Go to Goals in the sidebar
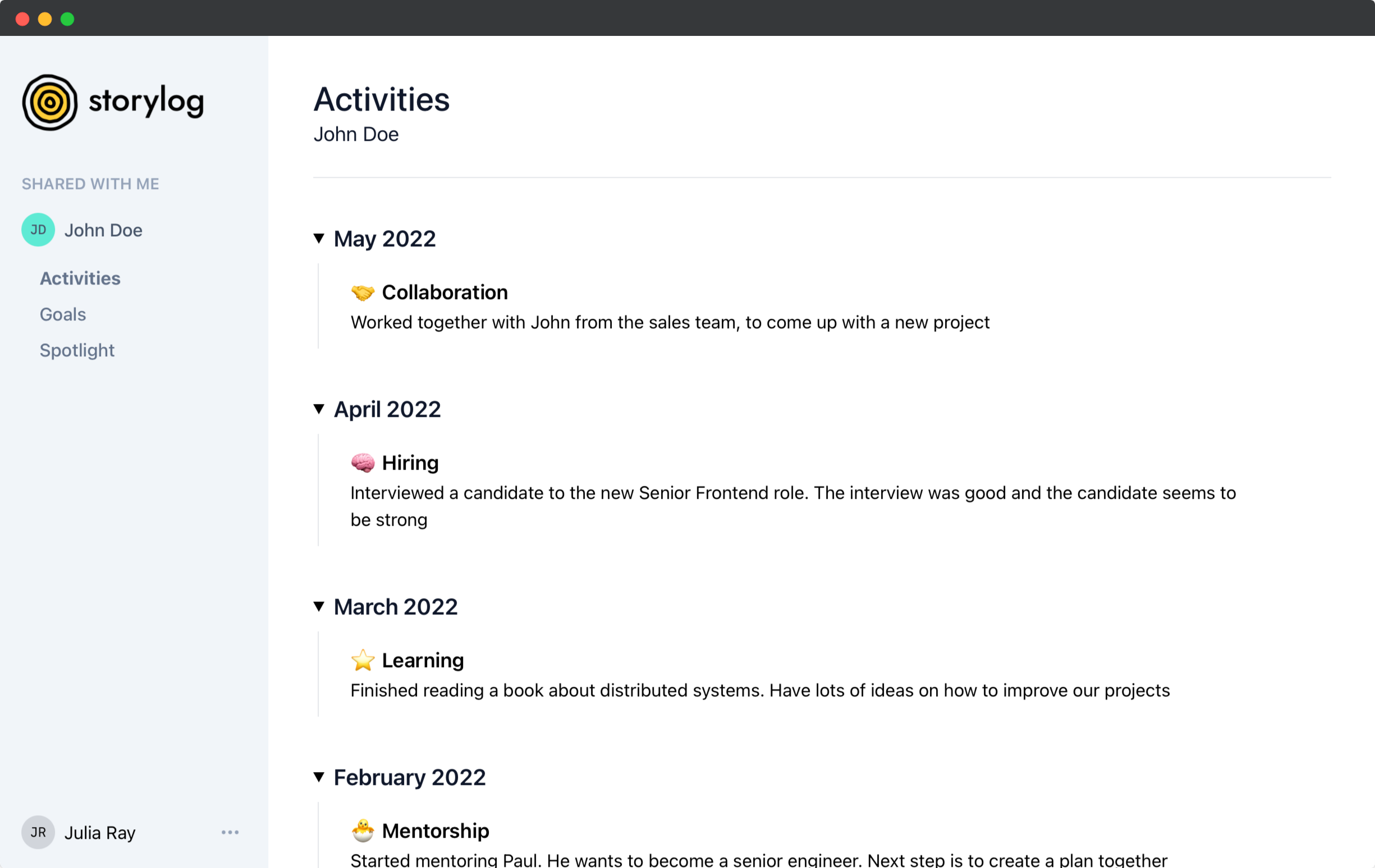Image resolution: width=1375 pixels, height=868 pixels. click(63, 314)
